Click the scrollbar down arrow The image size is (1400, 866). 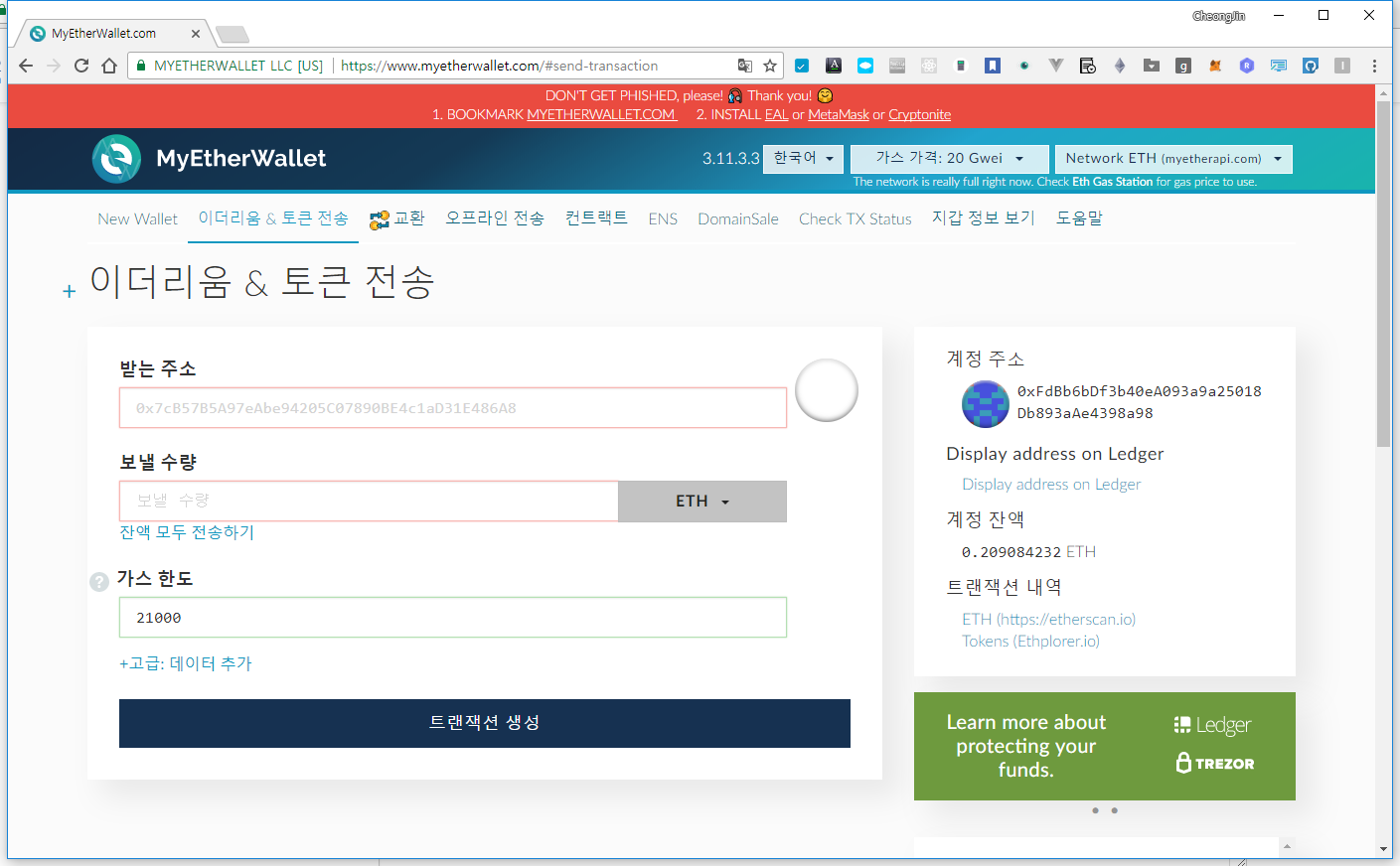pyautogui.click(x=1383, y=849)
